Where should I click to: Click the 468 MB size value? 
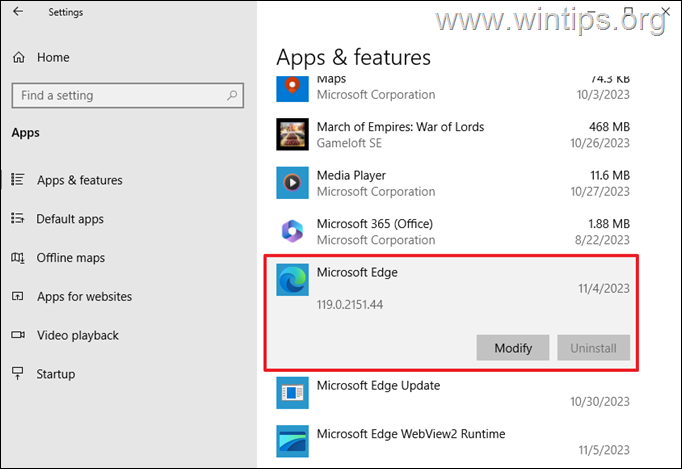point(609,127)
